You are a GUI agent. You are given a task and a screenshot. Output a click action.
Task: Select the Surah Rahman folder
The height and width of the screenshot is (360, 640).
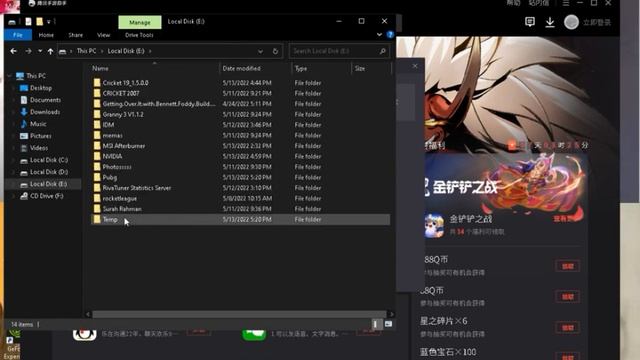click(122, 209)
